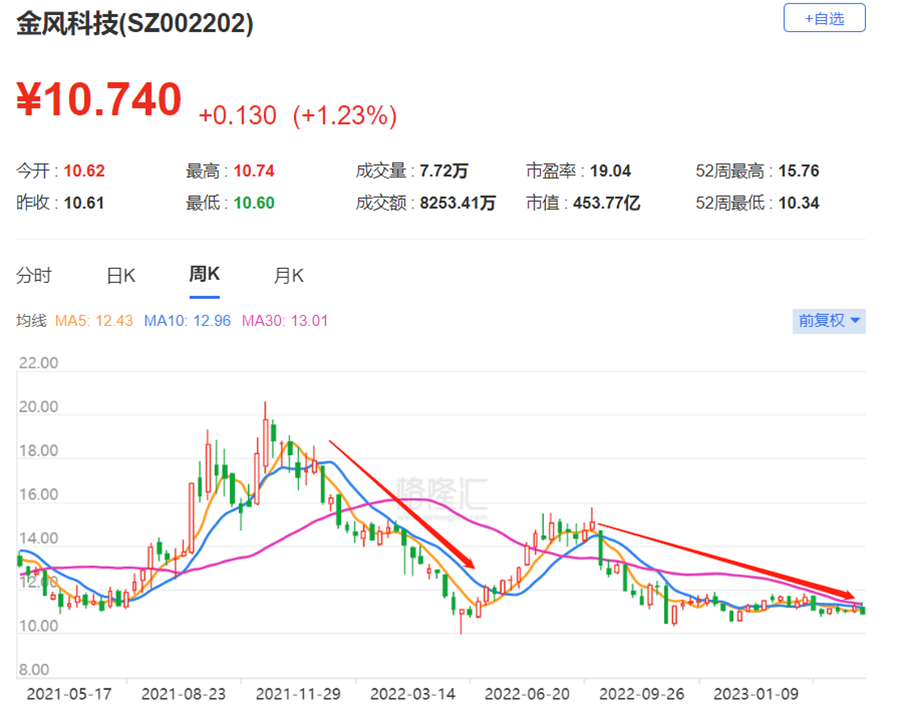
Task: Click the 14.00 price axis label
Action: tap(38, 539)
